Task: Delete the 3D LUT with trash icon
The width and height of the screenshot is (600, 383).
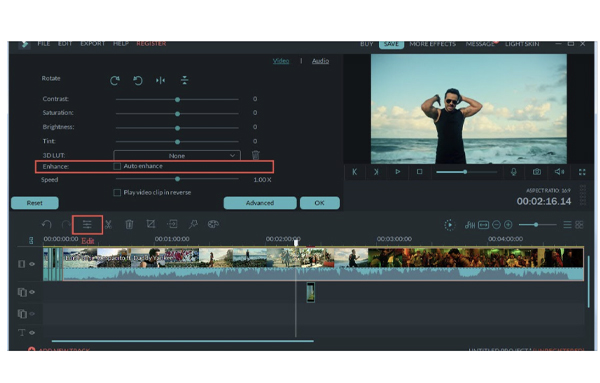Action: coord(256,155)
